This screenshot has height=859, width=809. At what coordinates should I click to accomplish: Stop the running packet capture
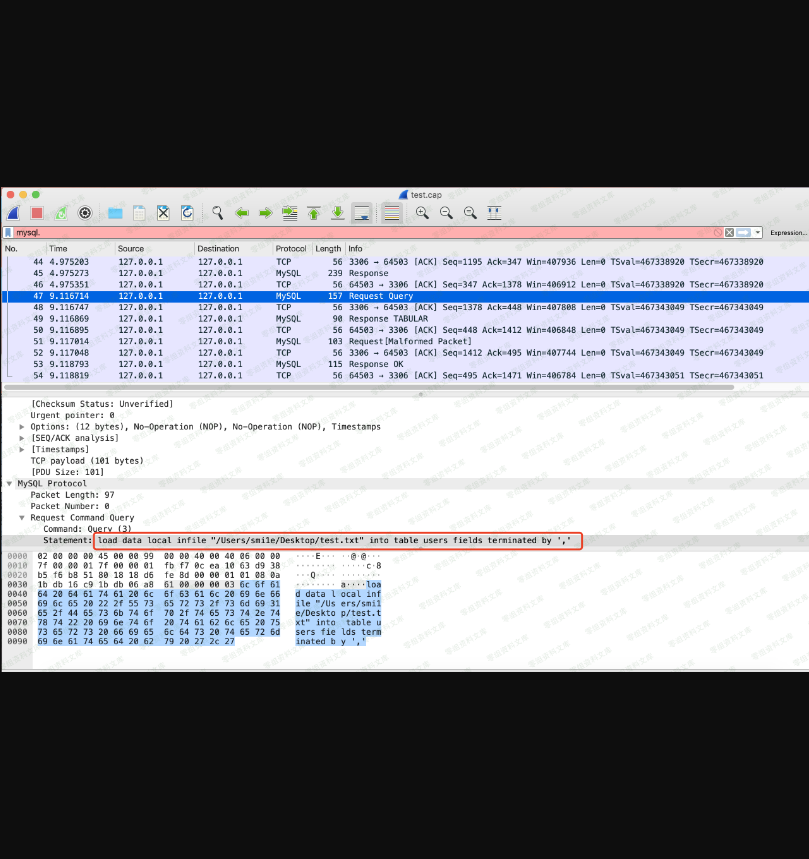(x=37, y=213)
